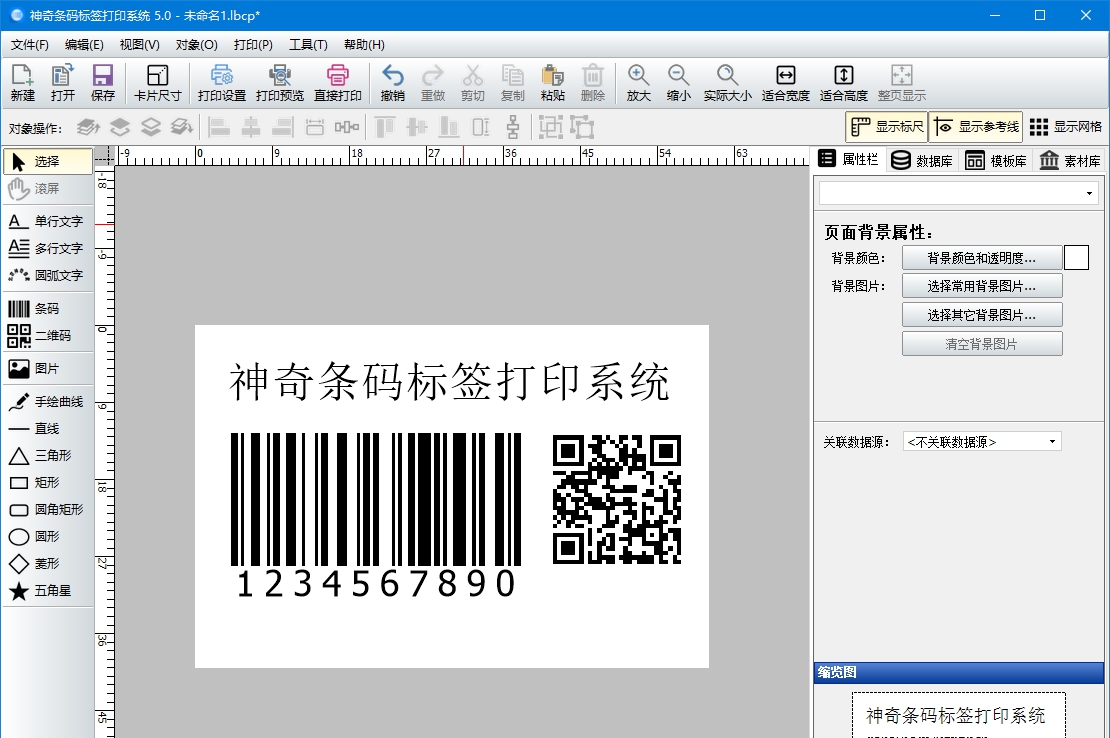Click the 卡片尺寸 card size icon
The height and width of the screenshot is (738, 1110).
point(157,80)
